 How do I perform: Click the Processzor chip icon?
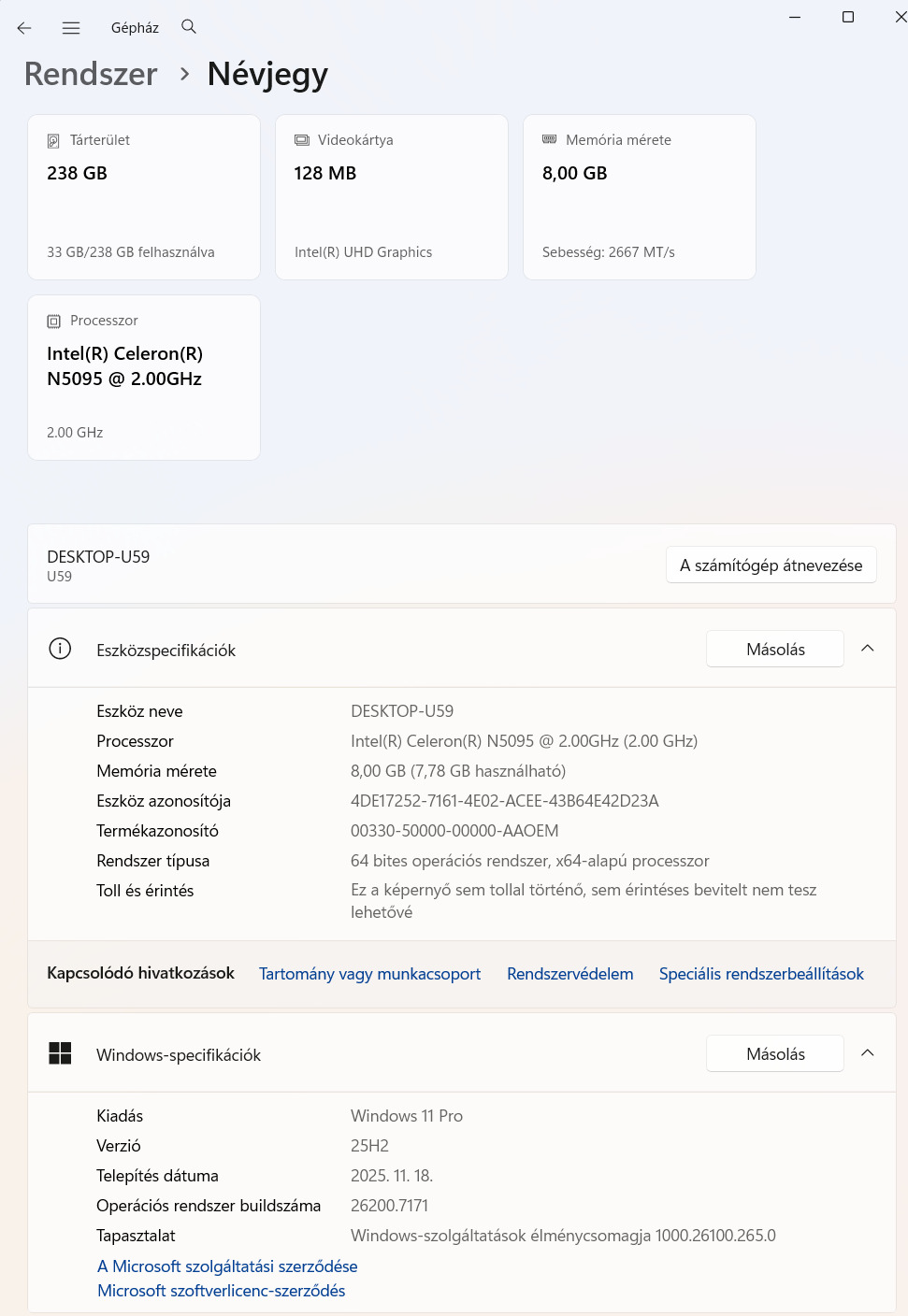53,322
